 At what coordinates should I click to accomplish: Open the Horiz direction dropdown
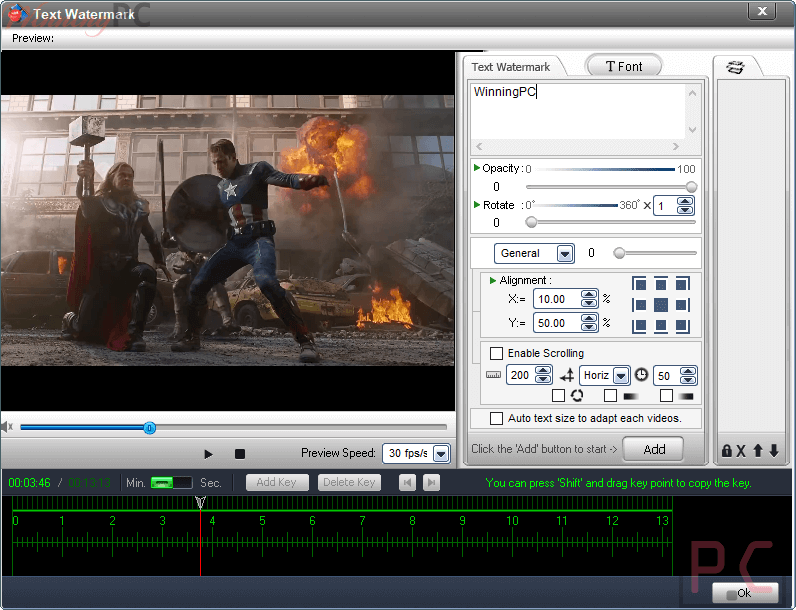point(621,376)
